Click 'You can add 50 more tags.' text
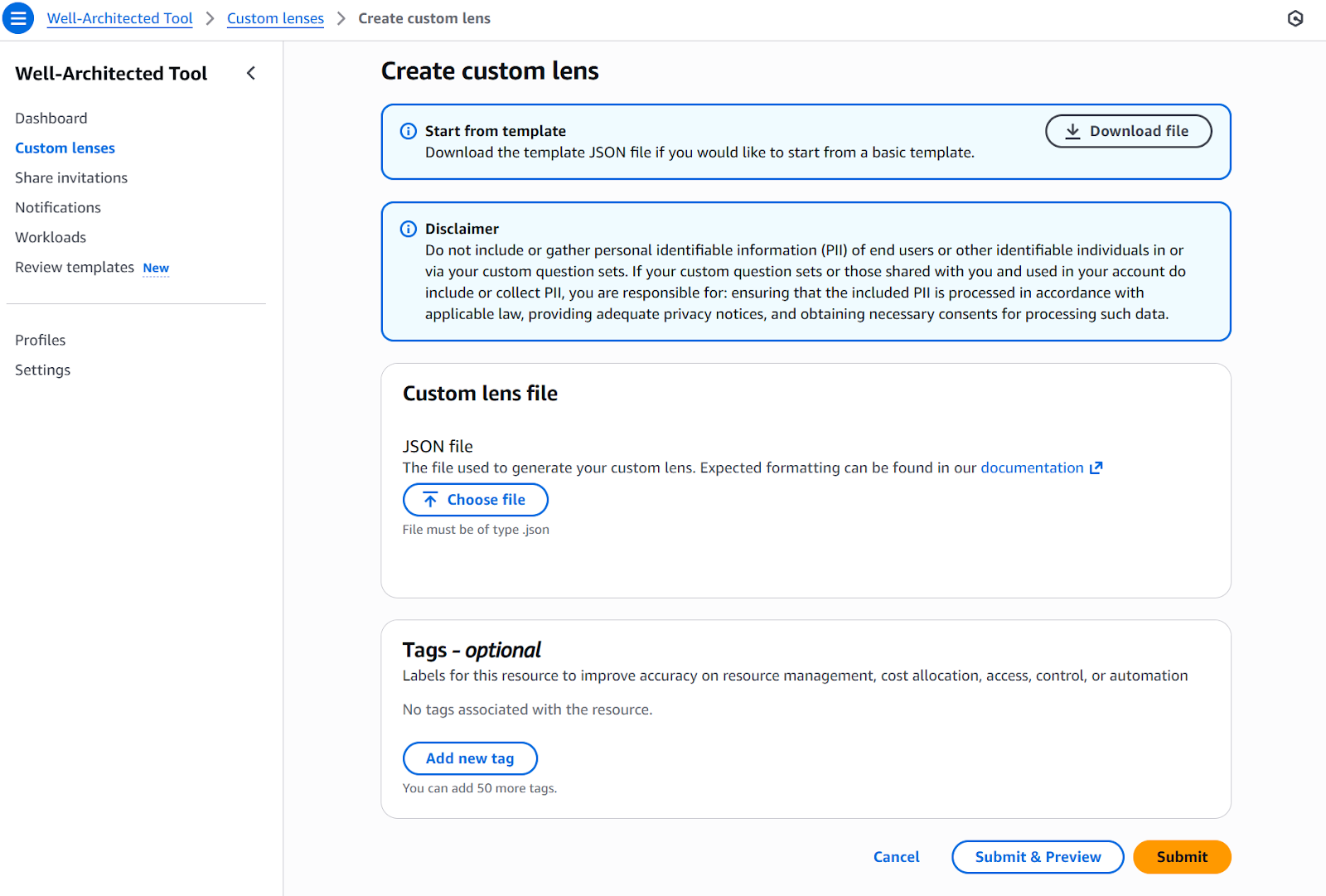The width and height of the screenshot is (1326, 896). tap(480, 788)
